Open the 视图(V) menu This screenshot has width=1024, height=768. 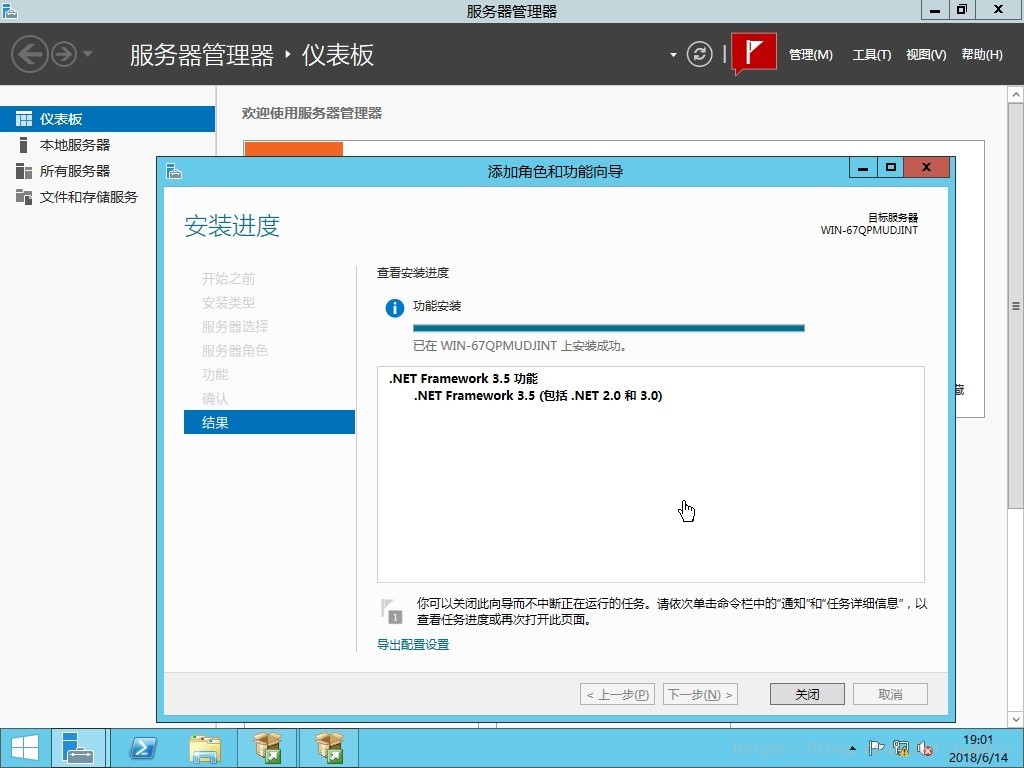click(x=926, y=55)
